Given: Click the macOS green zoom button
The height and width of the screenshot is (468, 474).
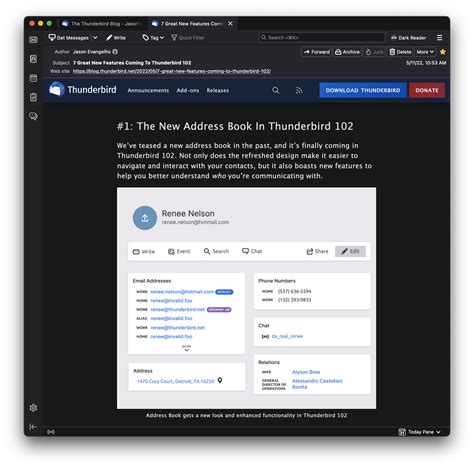Looking at the screenshot, I should pos(49,23).
